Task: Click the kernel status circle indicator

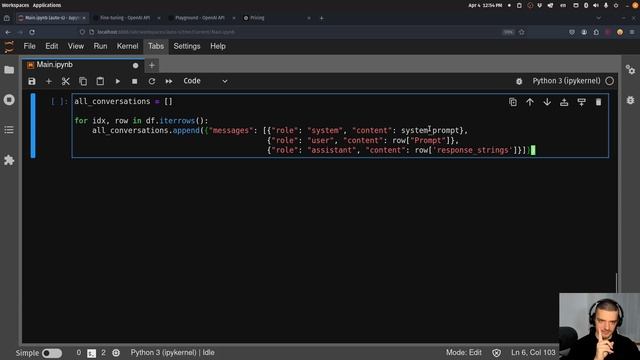Action: point(609,81)
